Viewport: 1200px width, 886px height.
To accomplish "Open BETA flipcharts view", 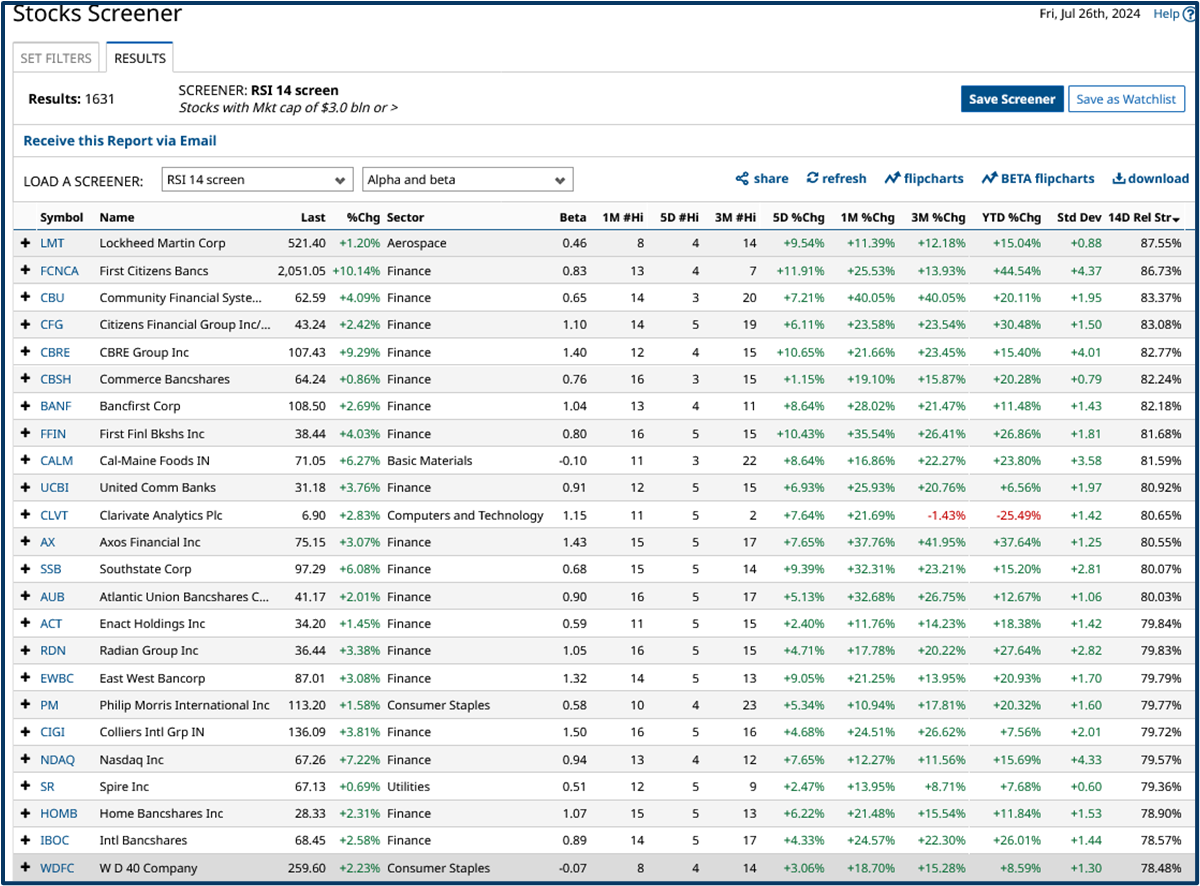I will pyautogui.click(x=1037, y=178).
